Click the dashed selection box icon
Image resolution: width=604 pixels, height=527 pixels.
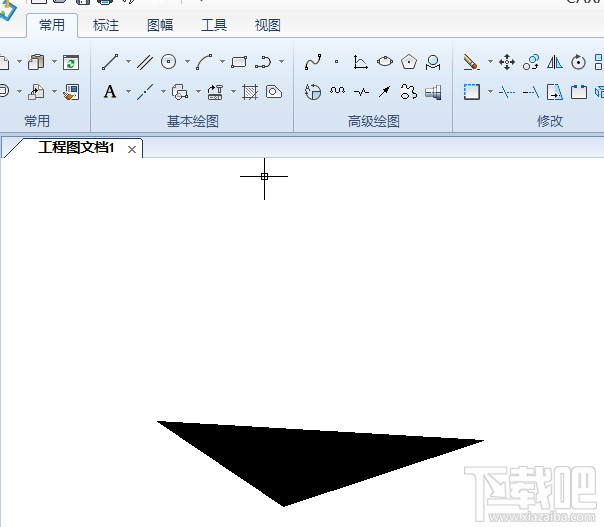coord(471,92)
